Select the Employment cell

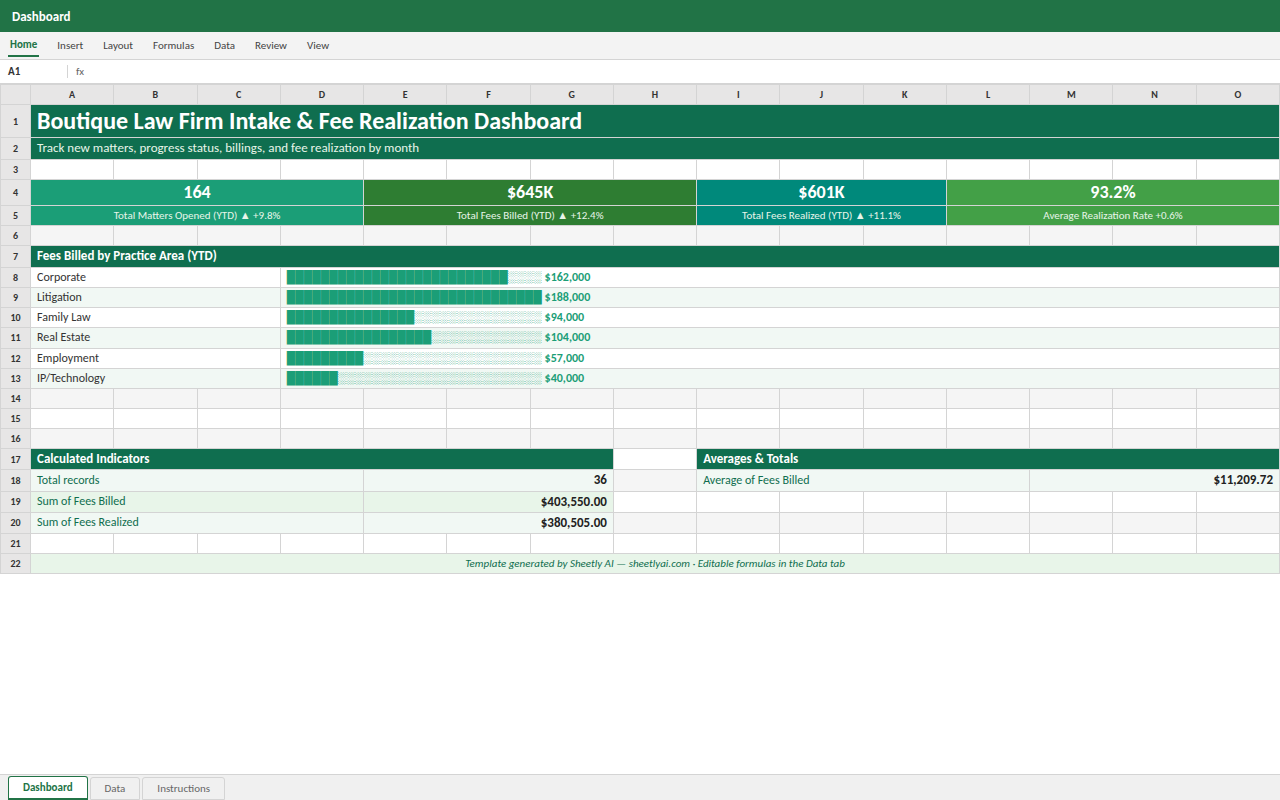pyautogui.click(x=156, y=358)
